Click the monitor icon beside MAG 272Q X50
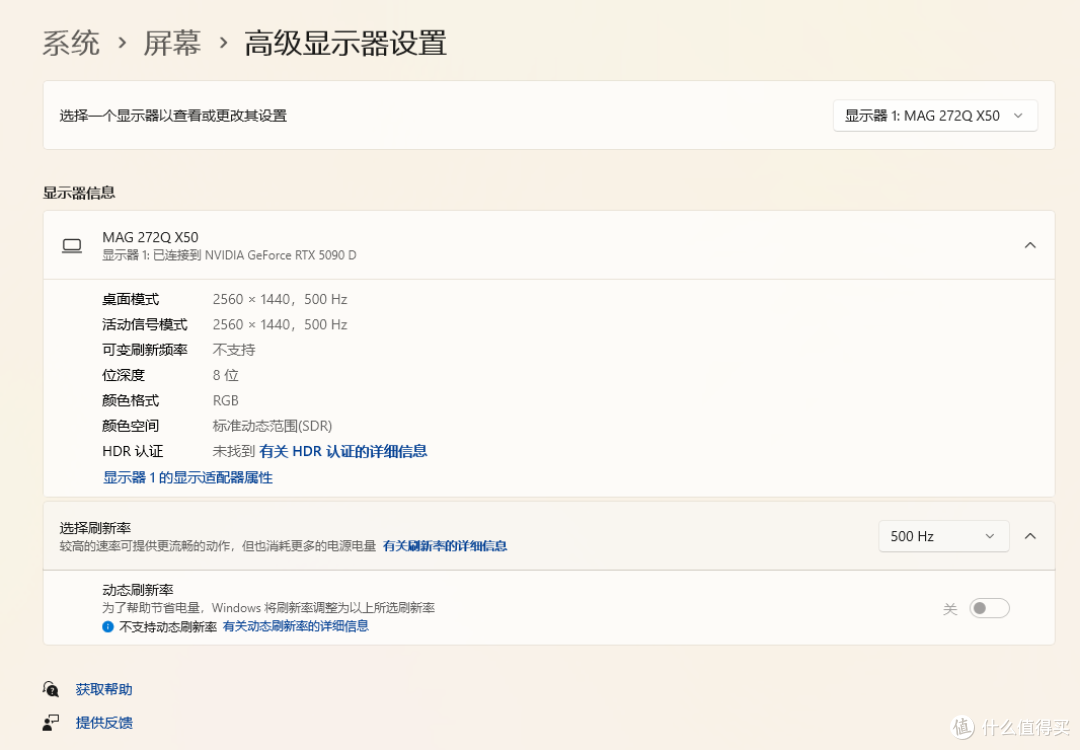The width and height of the screenshot is (1080, 750). click(x=72, y=246)
